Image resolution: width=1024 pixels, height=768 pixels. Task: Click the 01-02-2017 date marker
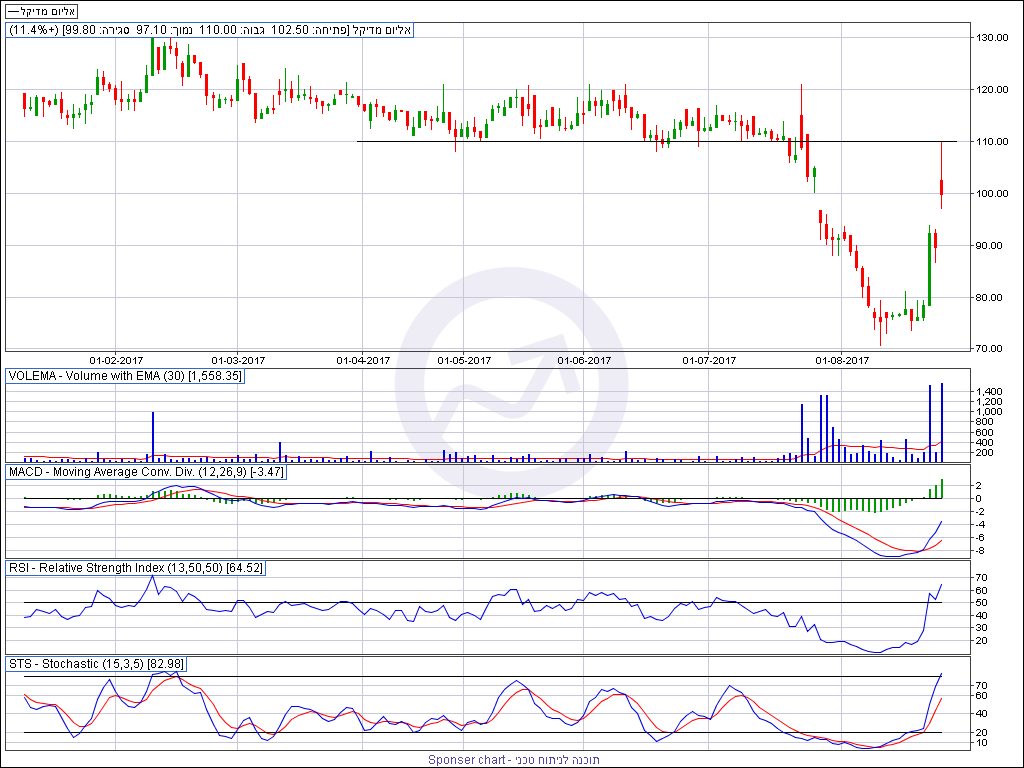click(x=117, y=360)
